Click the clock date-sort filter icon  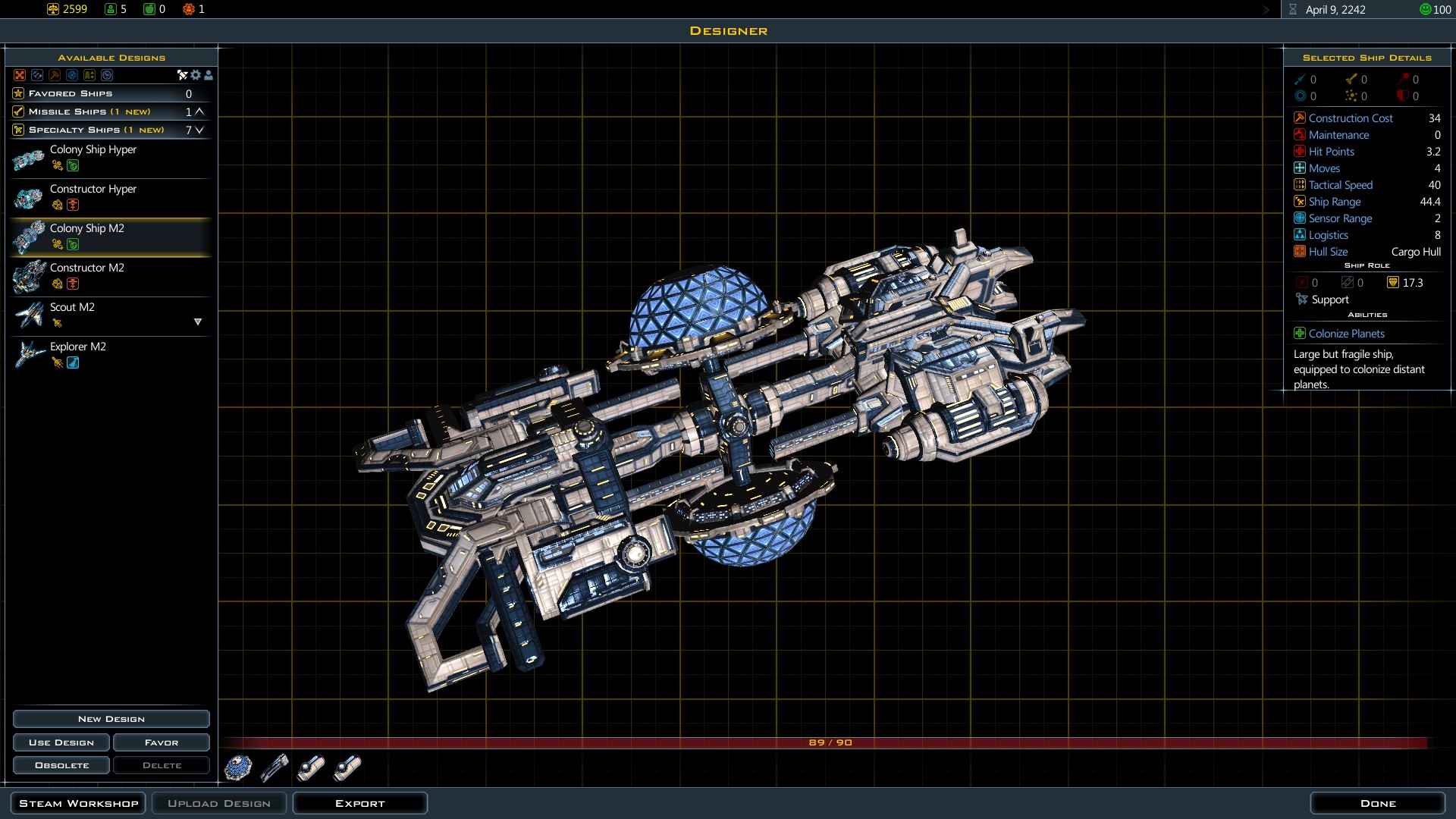(107, 75)
